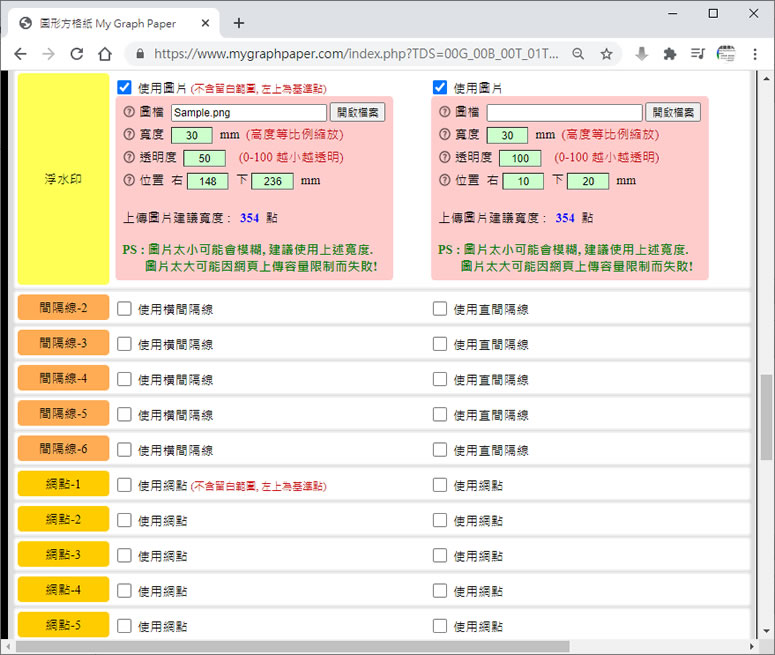775x655 pixels.
Task: Click the download arrow extension icon
Action: 642,53
